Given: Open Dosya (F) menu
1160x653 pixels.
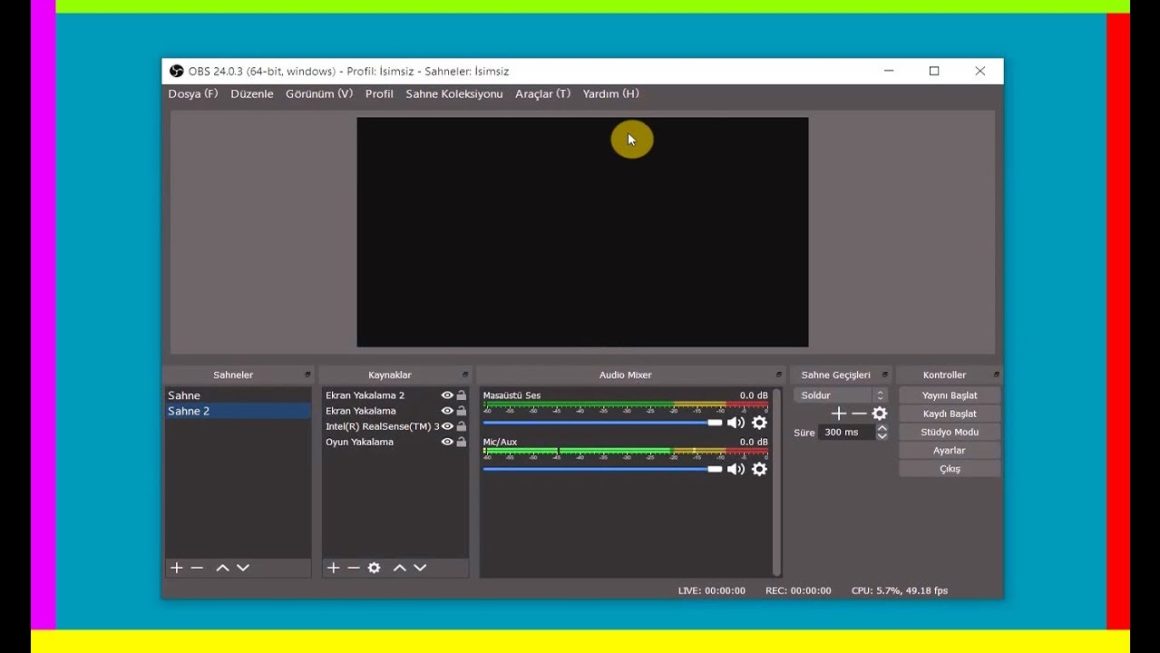Looking at the screenshot, I should (193, 94).
